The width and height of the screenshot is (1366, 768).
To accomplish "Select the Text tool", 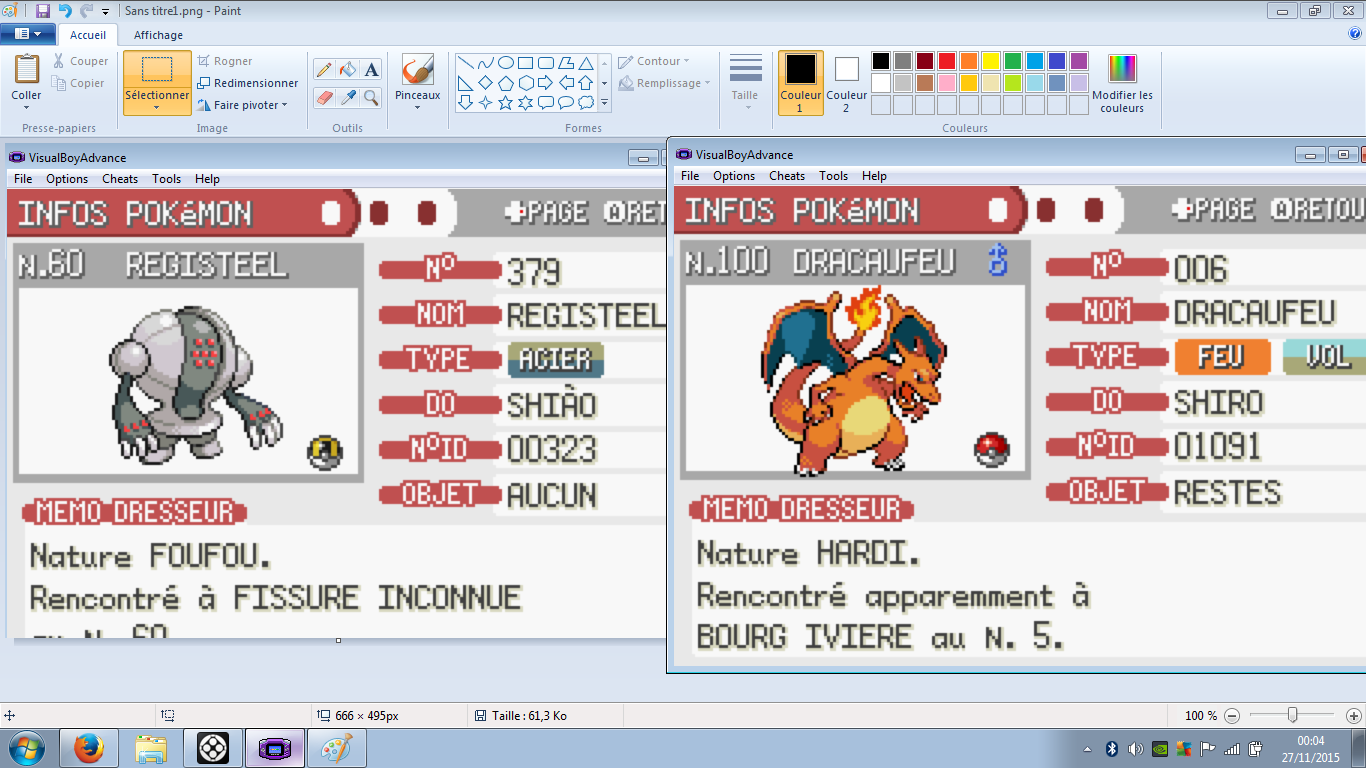I will pos(371,69).
